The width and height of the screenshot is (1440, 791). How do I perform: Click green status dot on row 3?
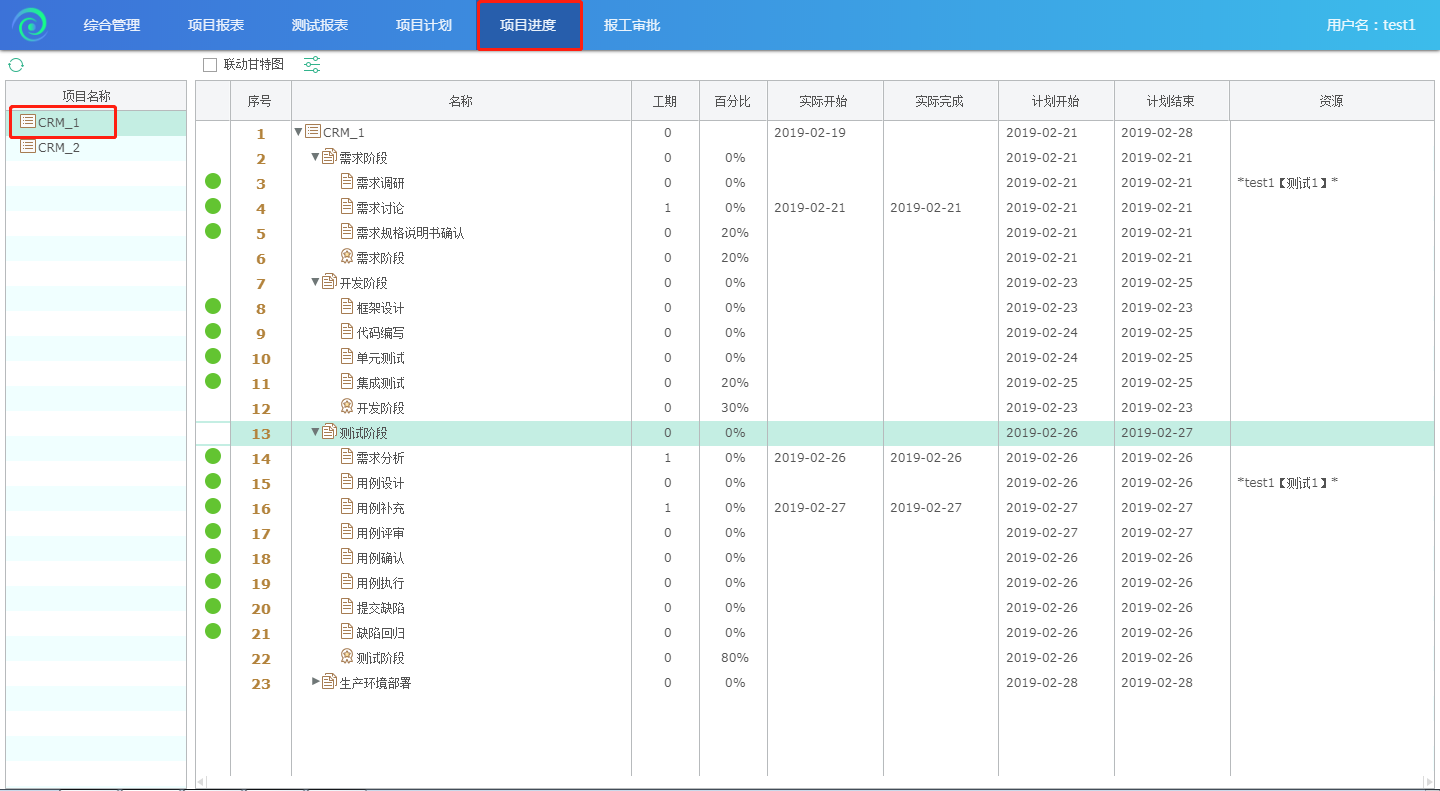[213, 182]
